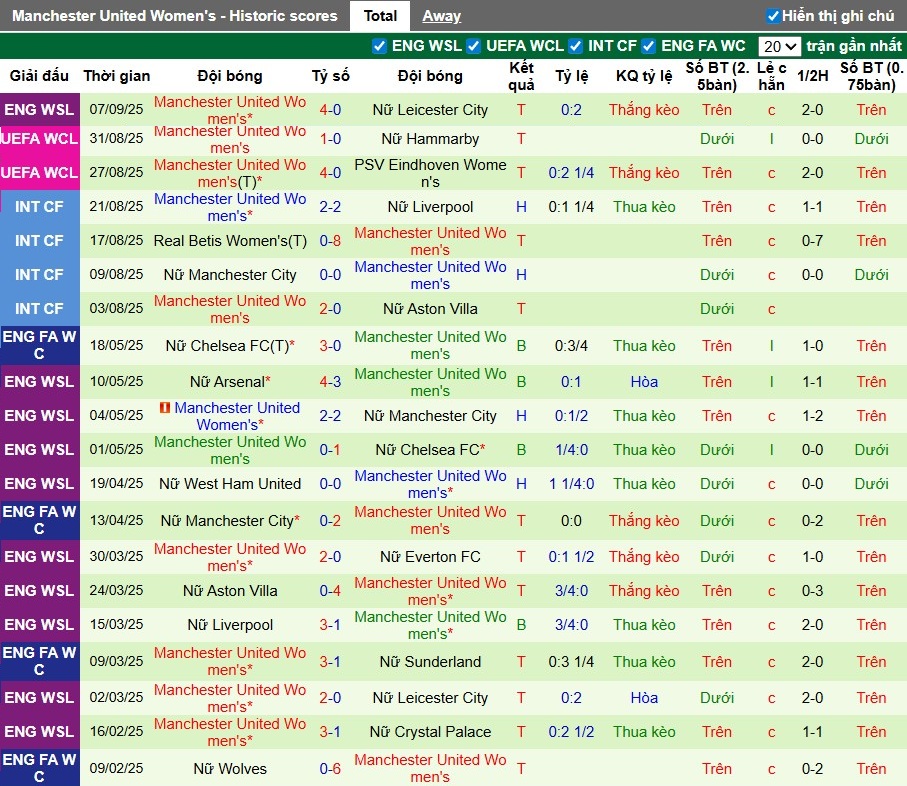Click the Nữ West Ham United team name

click(230, 484)
